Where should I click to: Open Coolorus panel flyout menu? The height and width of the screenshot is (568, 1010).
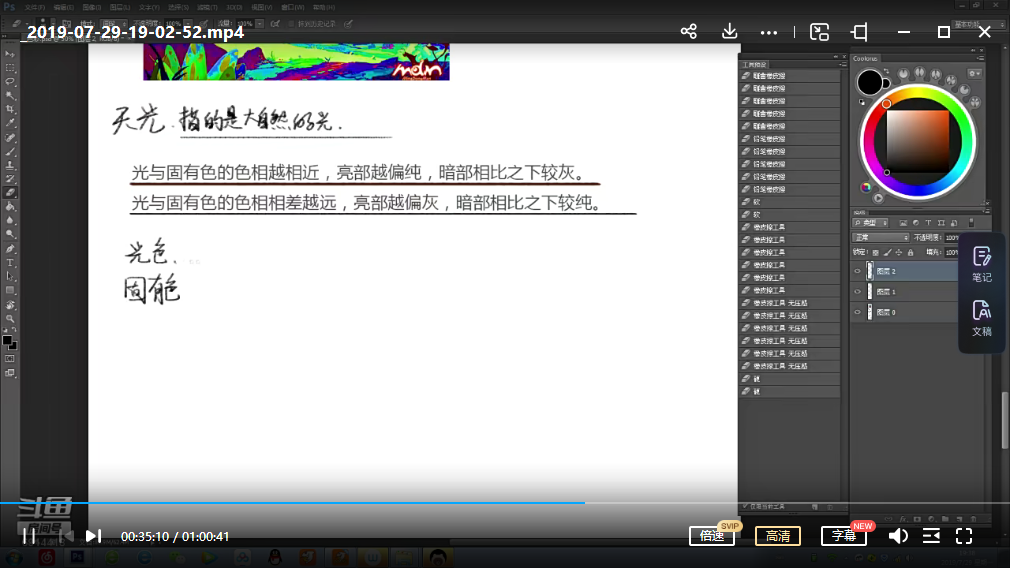[x=980, y=59]
